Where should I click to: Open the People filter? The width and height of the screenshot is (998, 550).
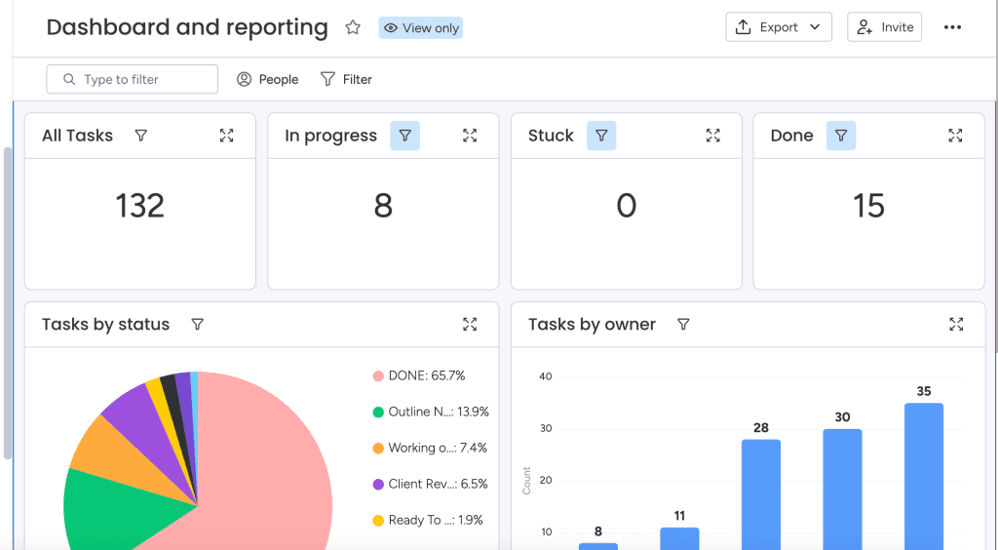pos(267,79)
